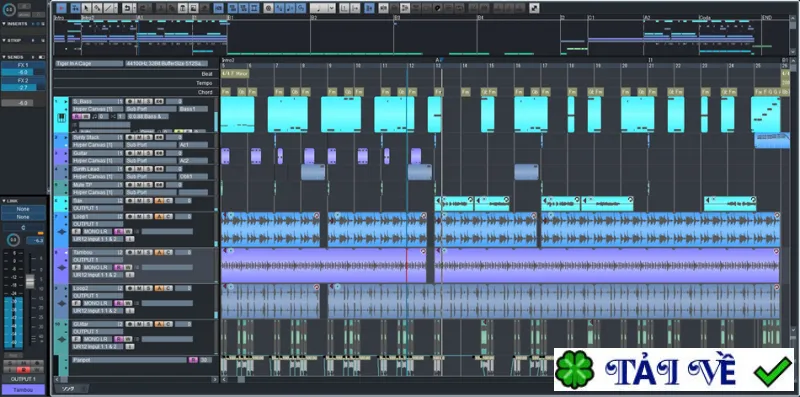The height and width of the screenshot is (397, 800).
Task: Click the Sub Port field on Guitar track
Action: pyautogui.click(x=151, y=161)
